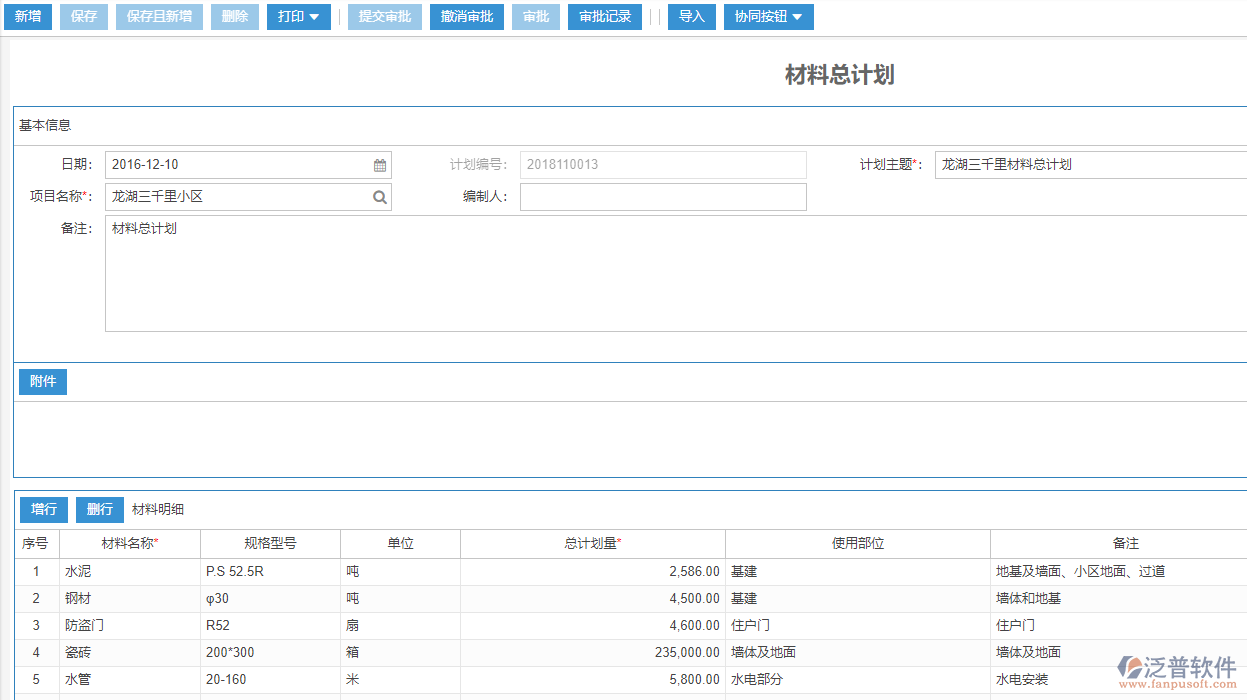Screen dimensions: 1247x700
Task: Open the date picker calendar icon
Action: click(x=380, y=164)
